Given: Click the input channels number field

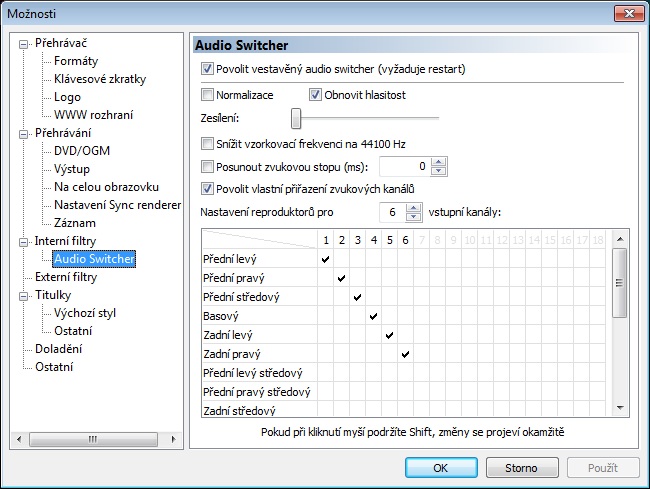Looking at the screenshot, I should tap(392, 212).
